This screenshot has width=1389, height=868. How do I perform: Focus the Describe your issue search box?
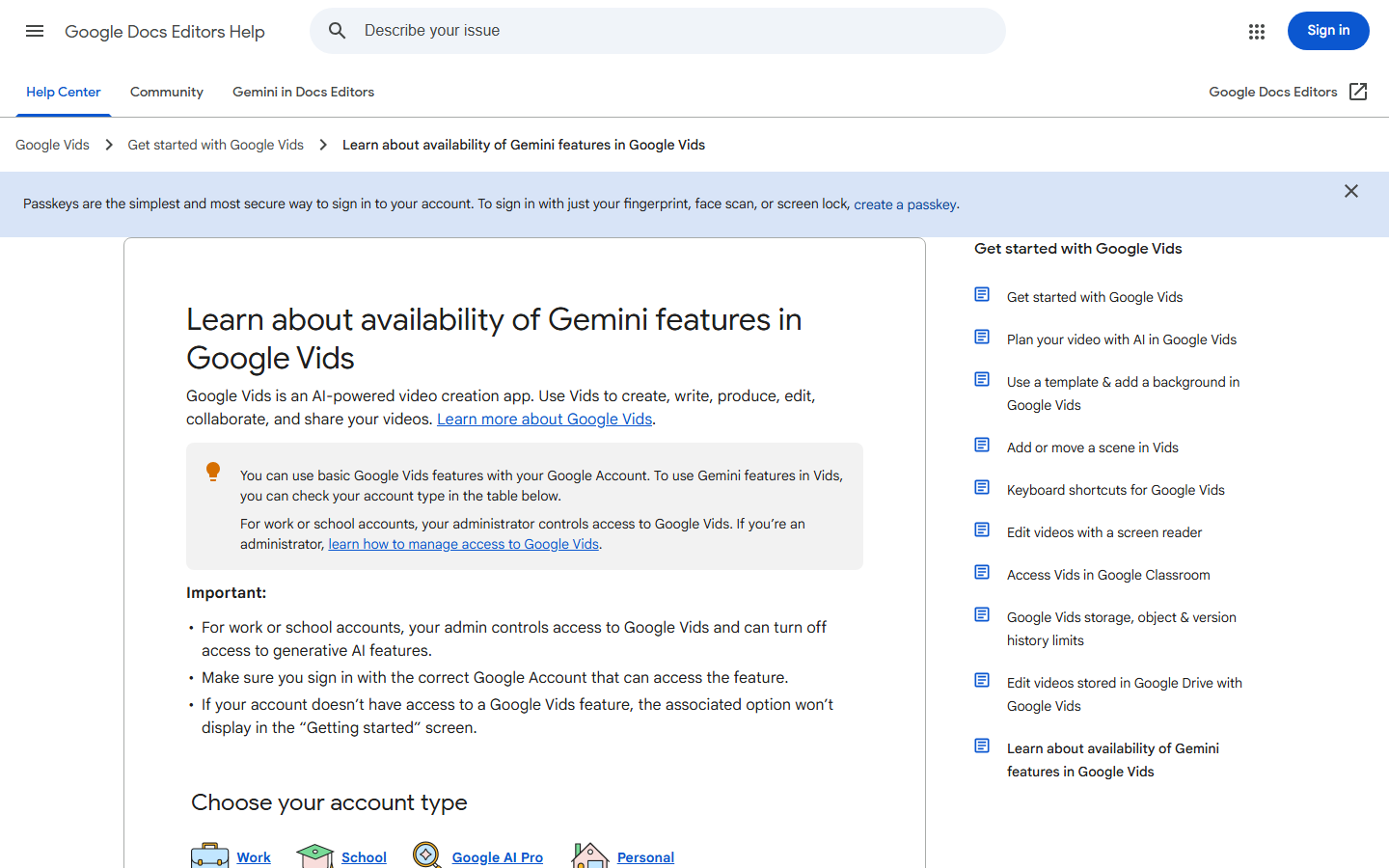[x=658, y=31]
